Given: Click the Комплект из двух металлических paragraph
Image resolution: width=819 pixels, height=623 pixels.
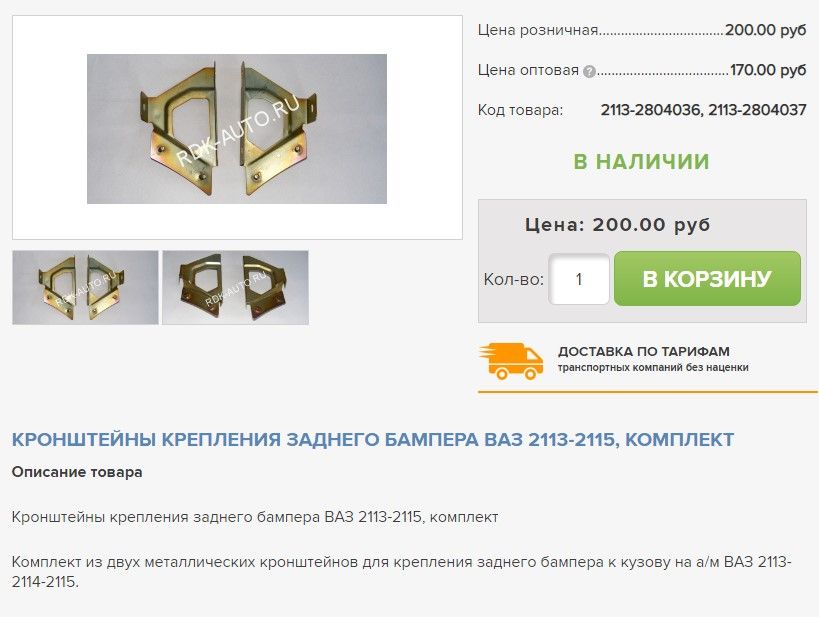Looking at the screenshot, I should point(401,572).
